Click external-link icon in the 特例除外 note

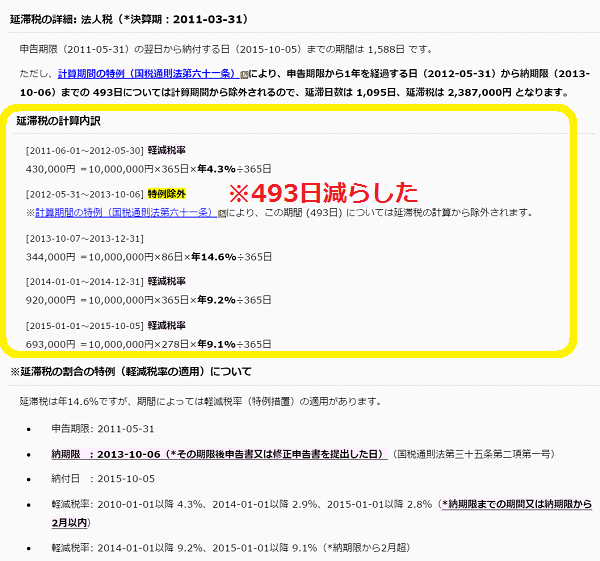(x=222, y=214)
